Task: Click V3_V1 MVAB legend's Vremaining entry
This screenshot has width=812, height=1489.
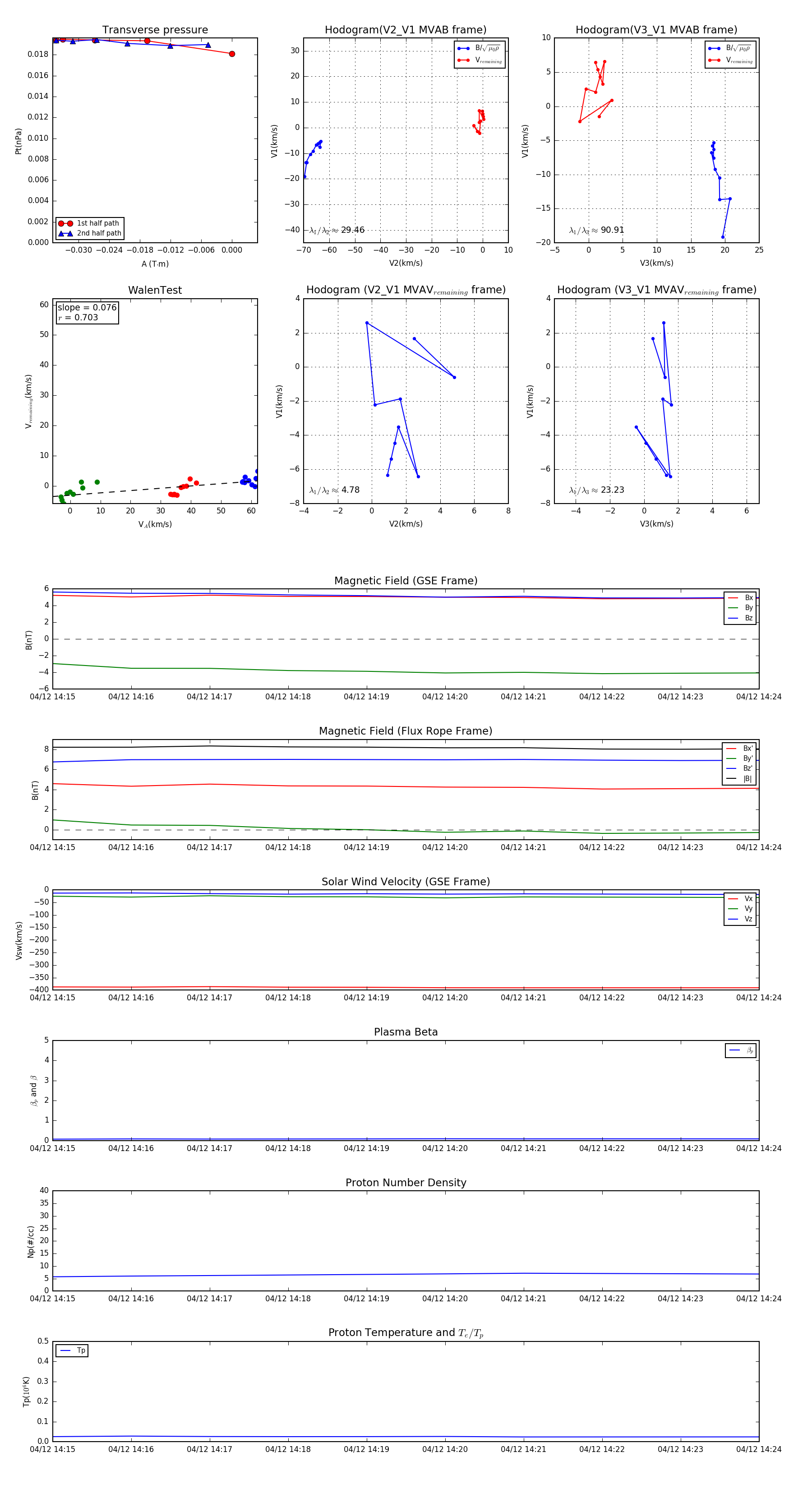Action: pyautogui.click(x=730, y=60)
